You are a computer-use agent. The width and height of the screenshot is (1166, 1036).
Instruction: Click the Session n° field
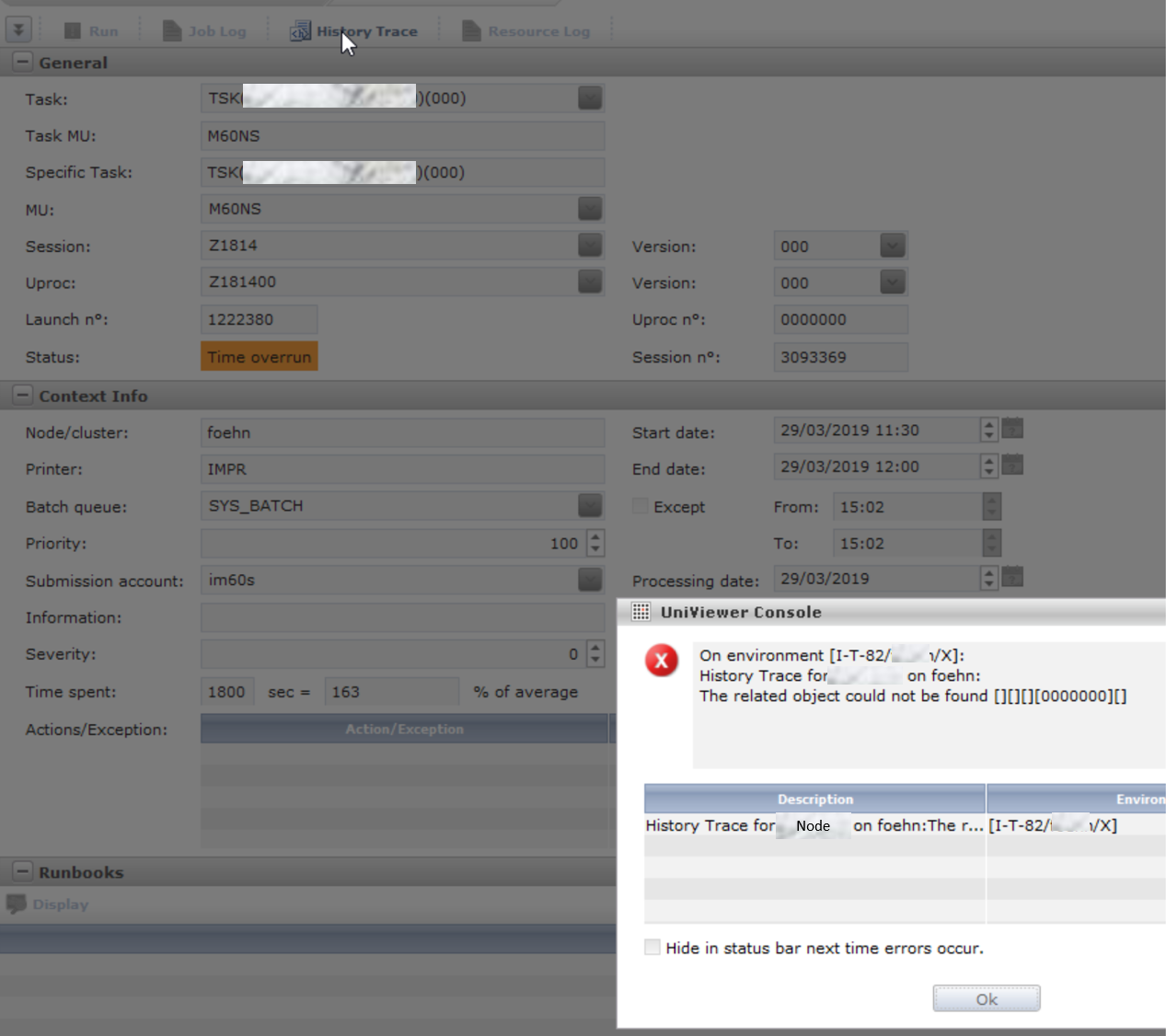point(840,357)
